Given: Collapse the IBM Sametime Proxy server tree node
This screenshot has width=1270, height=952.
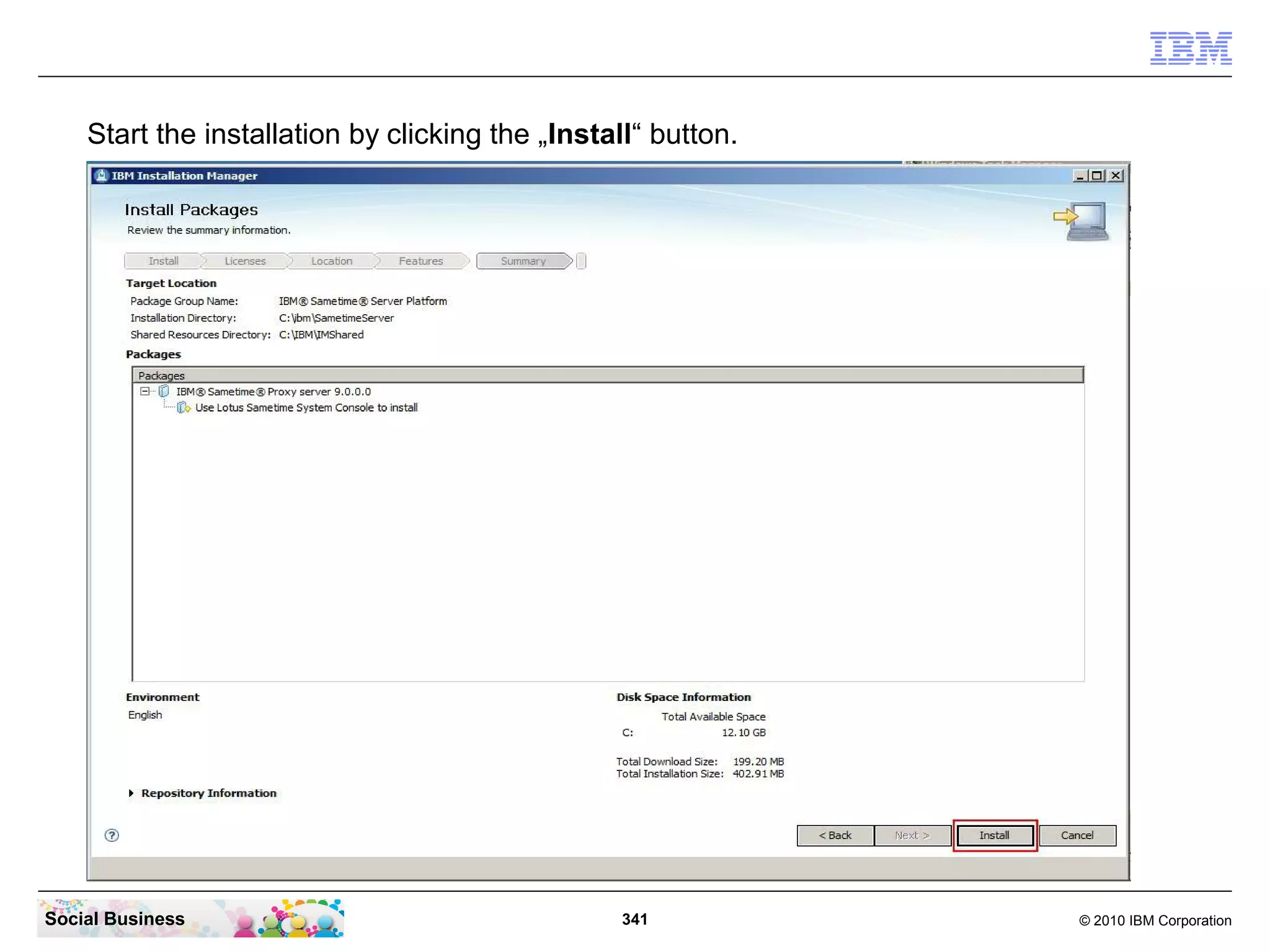Looking at the screenshot, I should click(144, 391).
